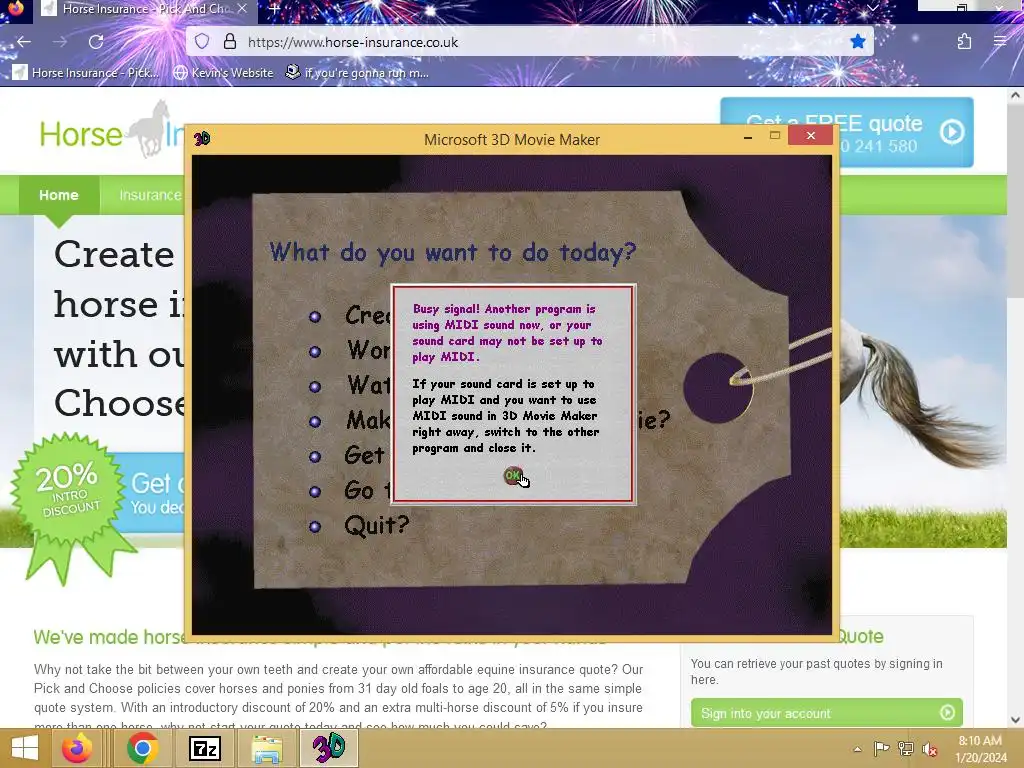
Task: Click the site security padlock icon
Action: click(230, 42)
